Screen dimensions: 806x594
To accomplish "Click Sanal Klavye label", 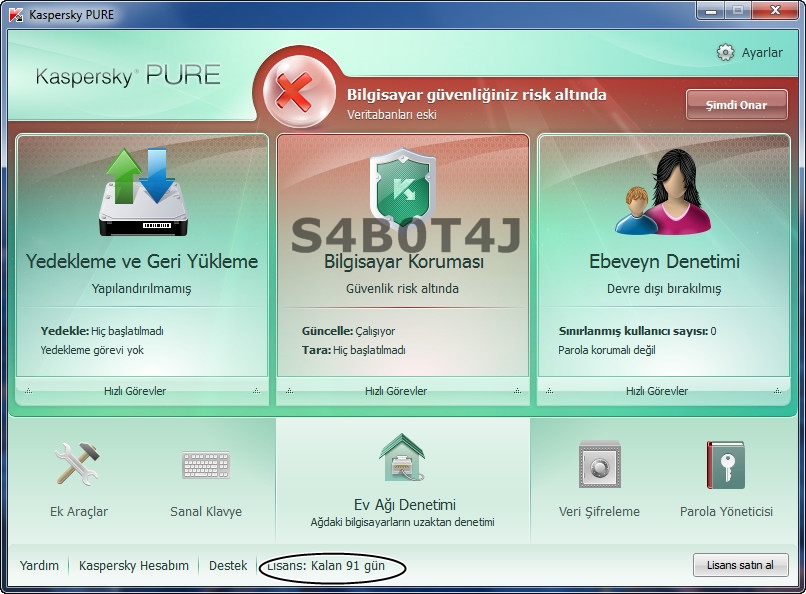I will [206, 512].
